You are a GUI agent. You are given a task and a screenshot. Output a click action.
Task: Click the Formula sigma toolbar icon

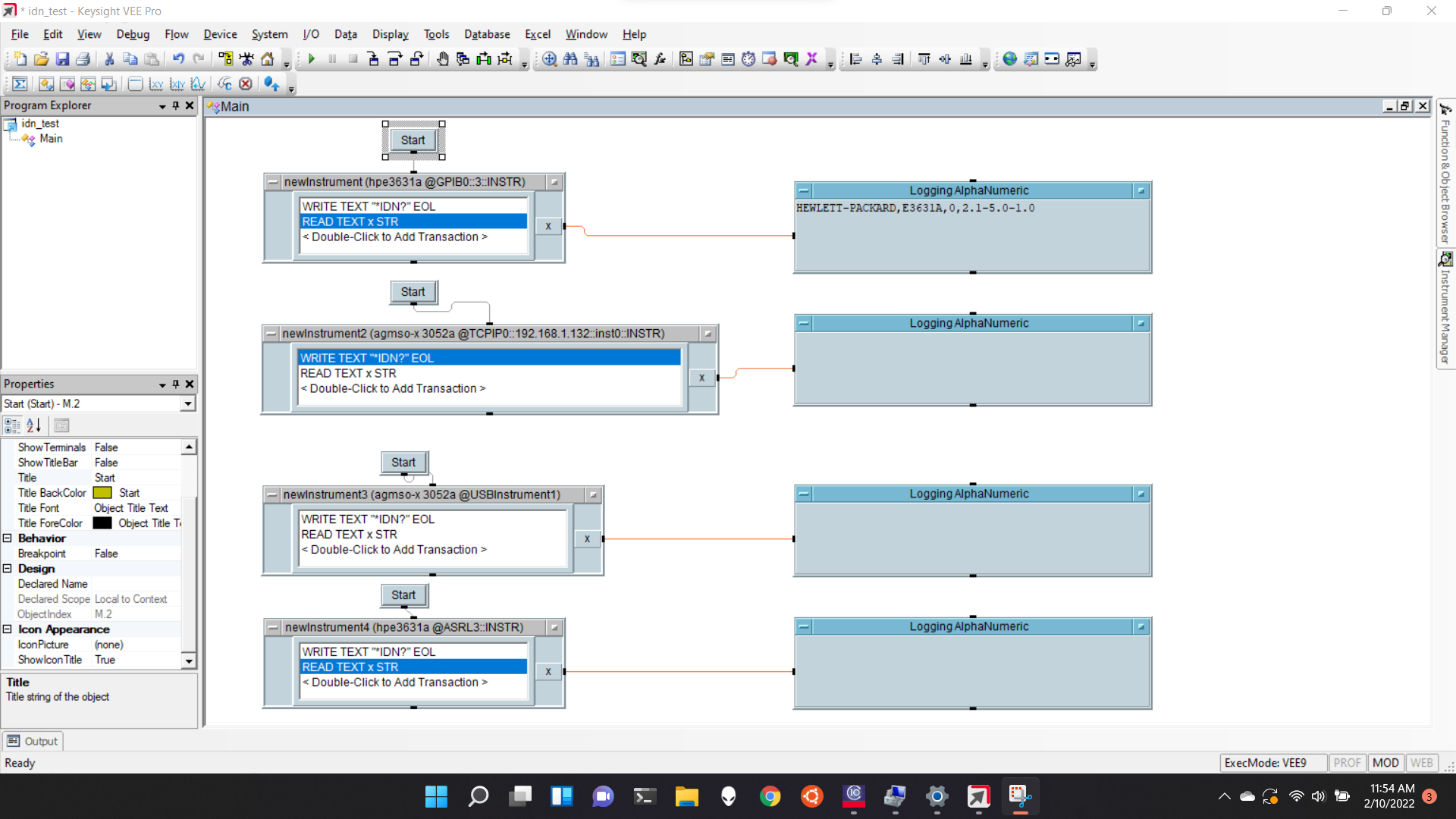click(x=20, y=84)
